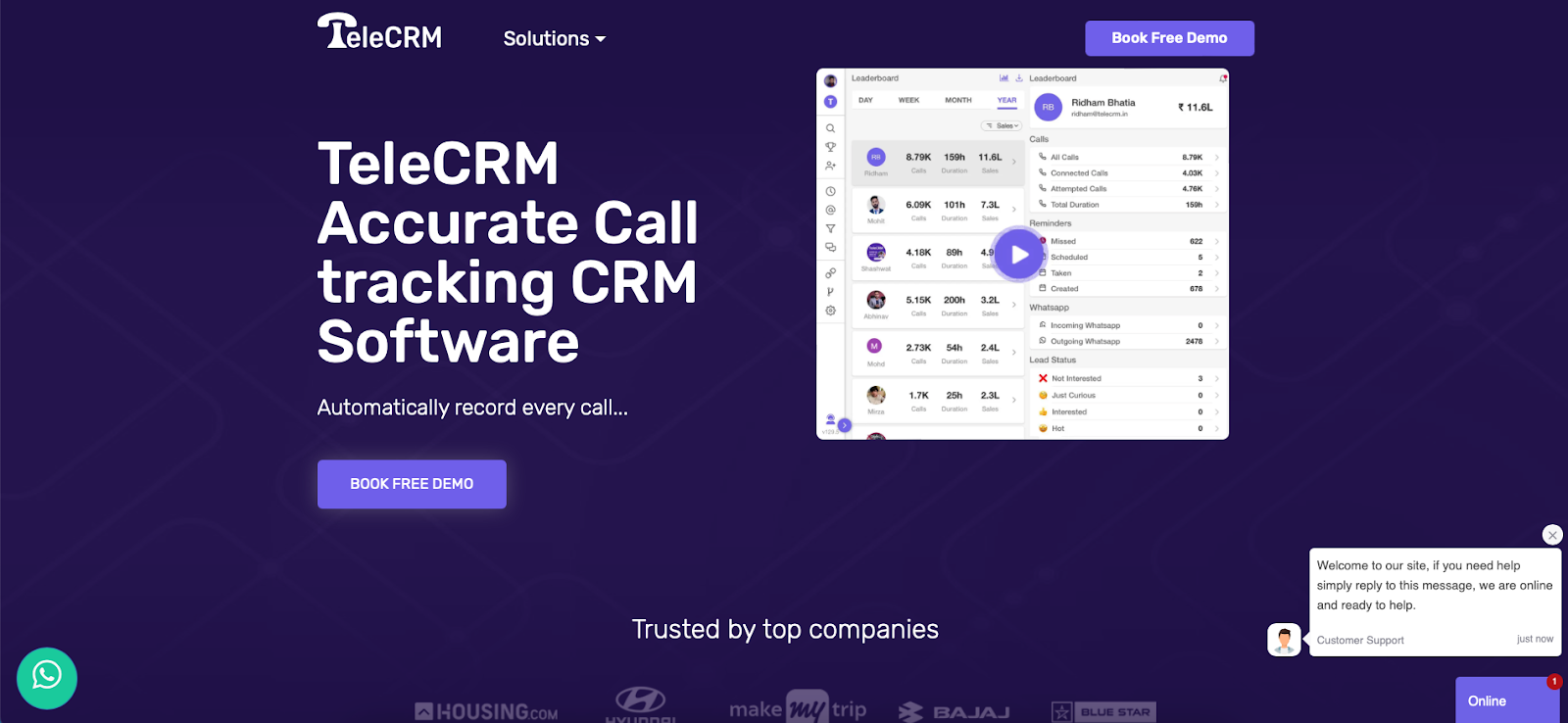Expand Mohit's leaderboard row chevron
The height and width of the screenshot is (723, 1568).
[1014, 209]
